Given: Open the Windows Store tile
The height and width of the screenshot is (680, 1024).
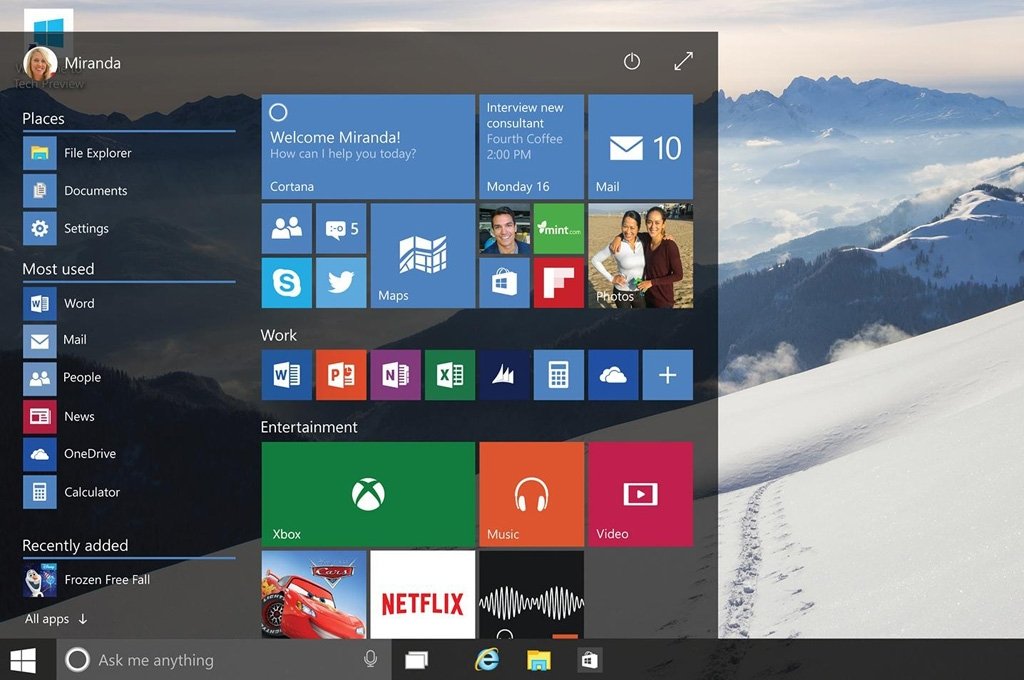Looking at the screenshot, I should [504, 283].
